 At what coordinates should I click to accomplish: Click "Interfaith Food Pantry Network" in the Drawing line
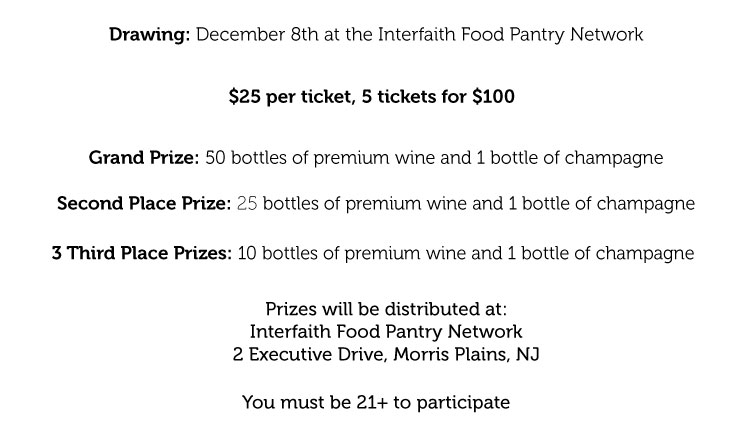[511, 35]
